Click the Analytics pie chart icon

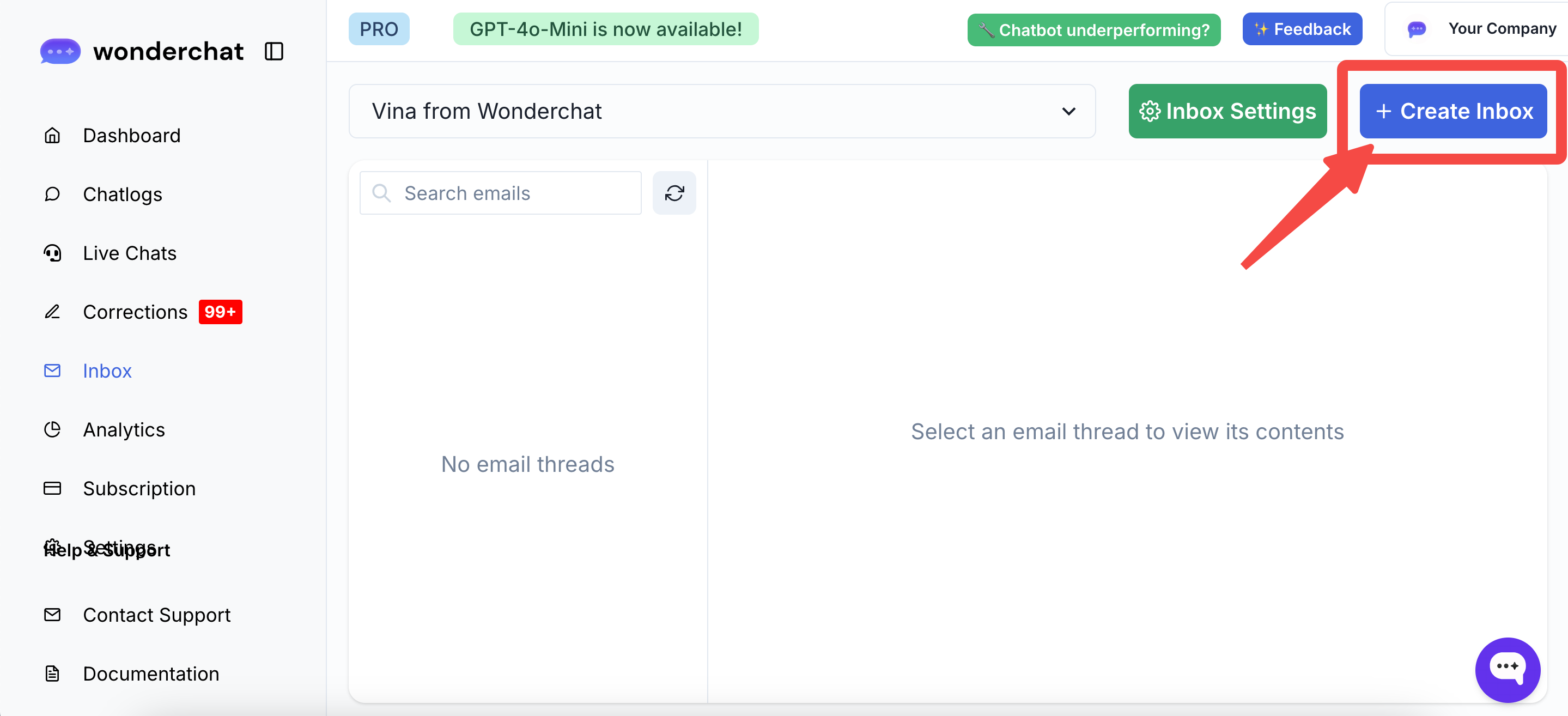click(x=52, y=429)
